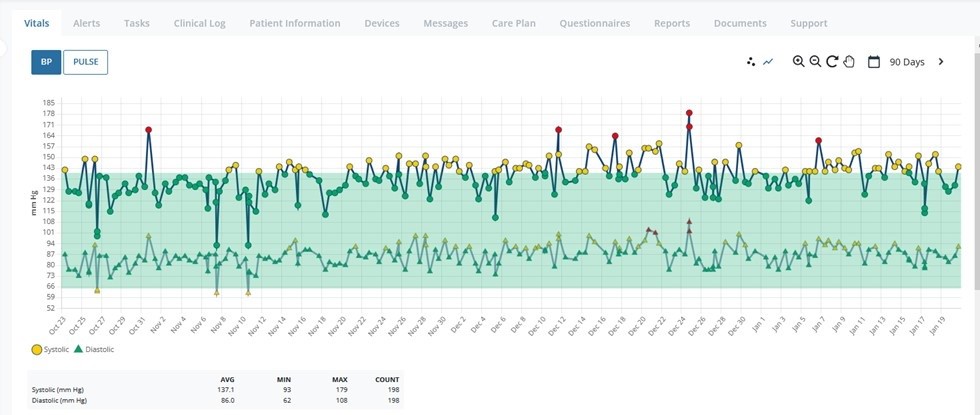Select the 179 peak systolic point
The width and height of the screenshot is (980, 415).
click(689, 113)
